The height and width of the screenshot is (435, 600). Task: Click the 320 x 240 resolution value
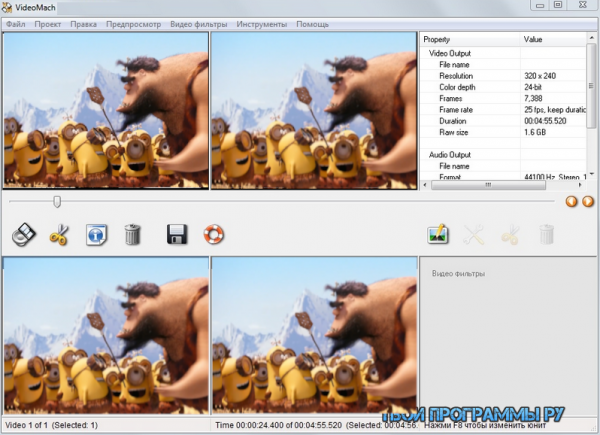pos(540,76)
